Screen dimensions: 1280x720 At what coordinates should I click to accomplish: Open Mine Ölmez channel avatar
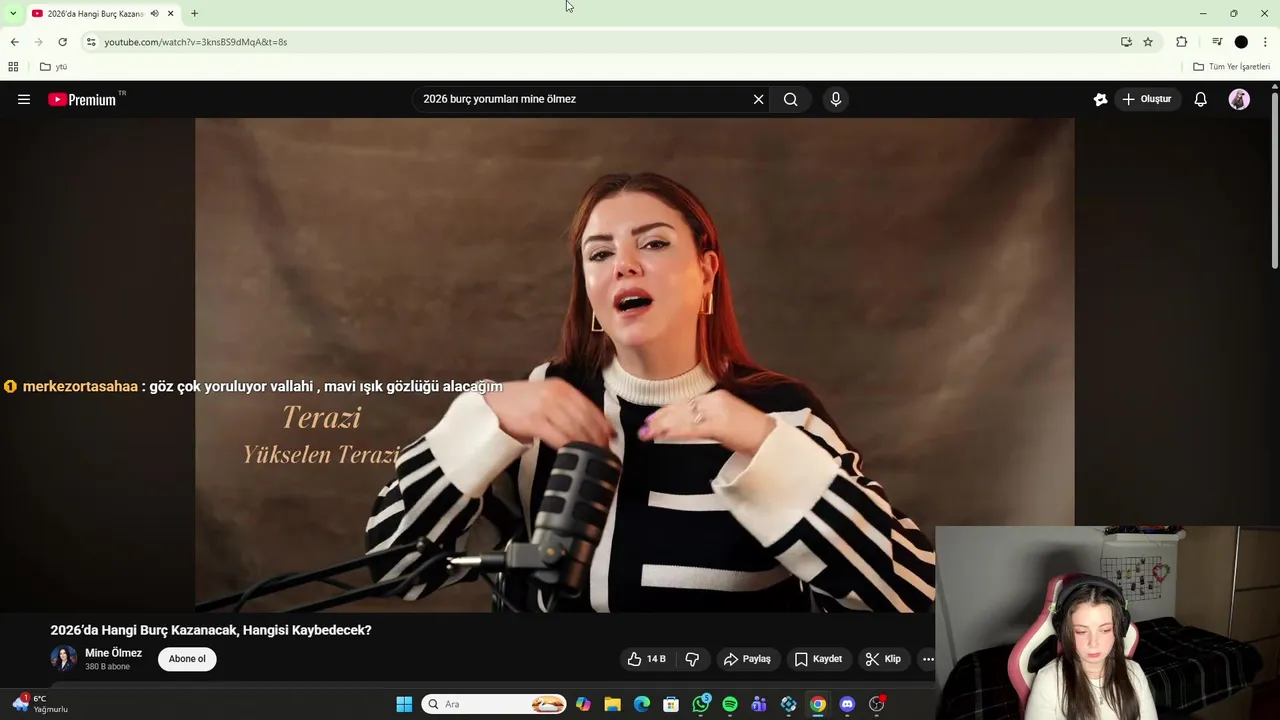64,659
